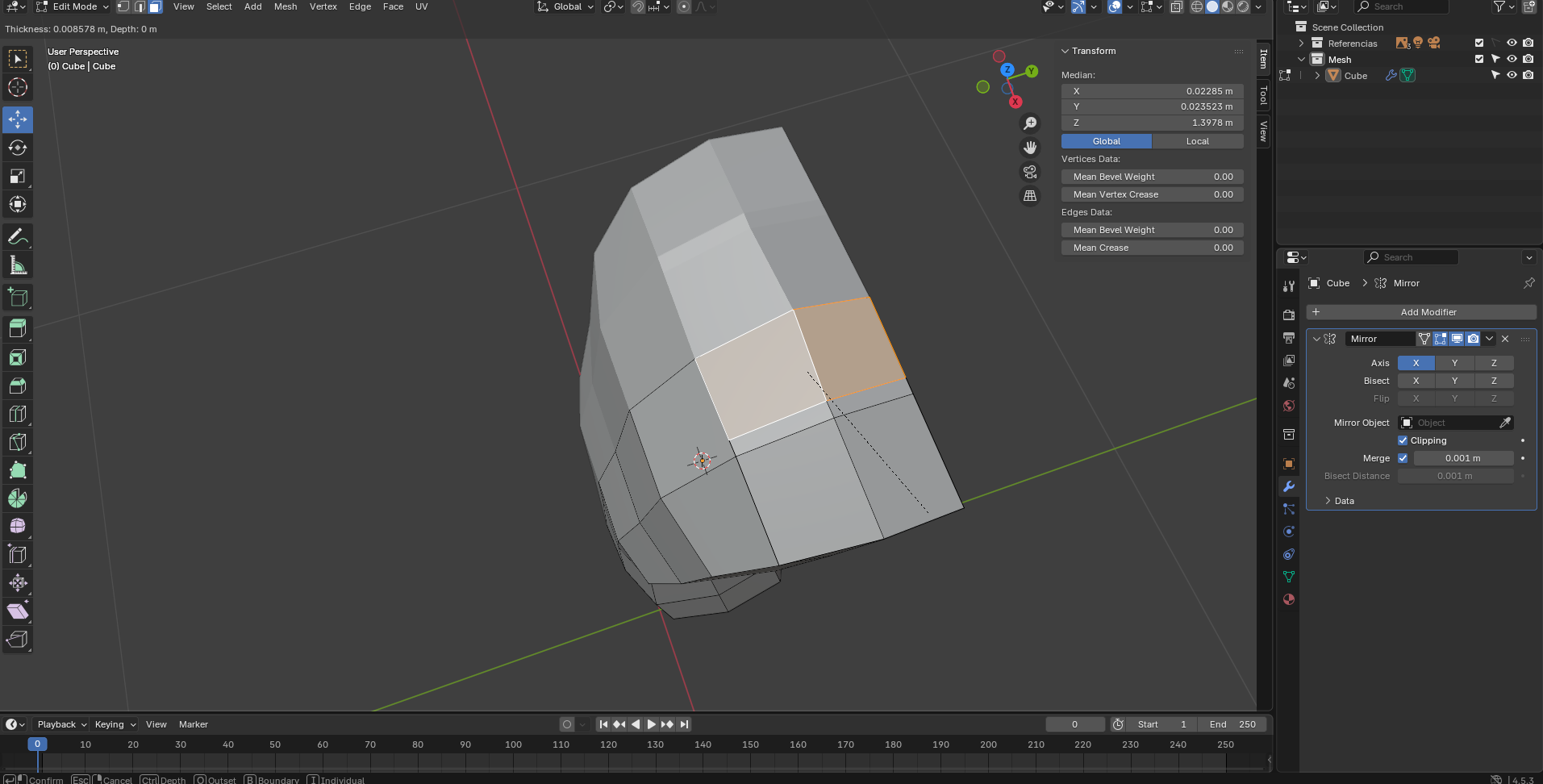This screenshot has height=784, width=1543.
Task: Expand the Referencias collection
Action: click(x=1301, y=43)
